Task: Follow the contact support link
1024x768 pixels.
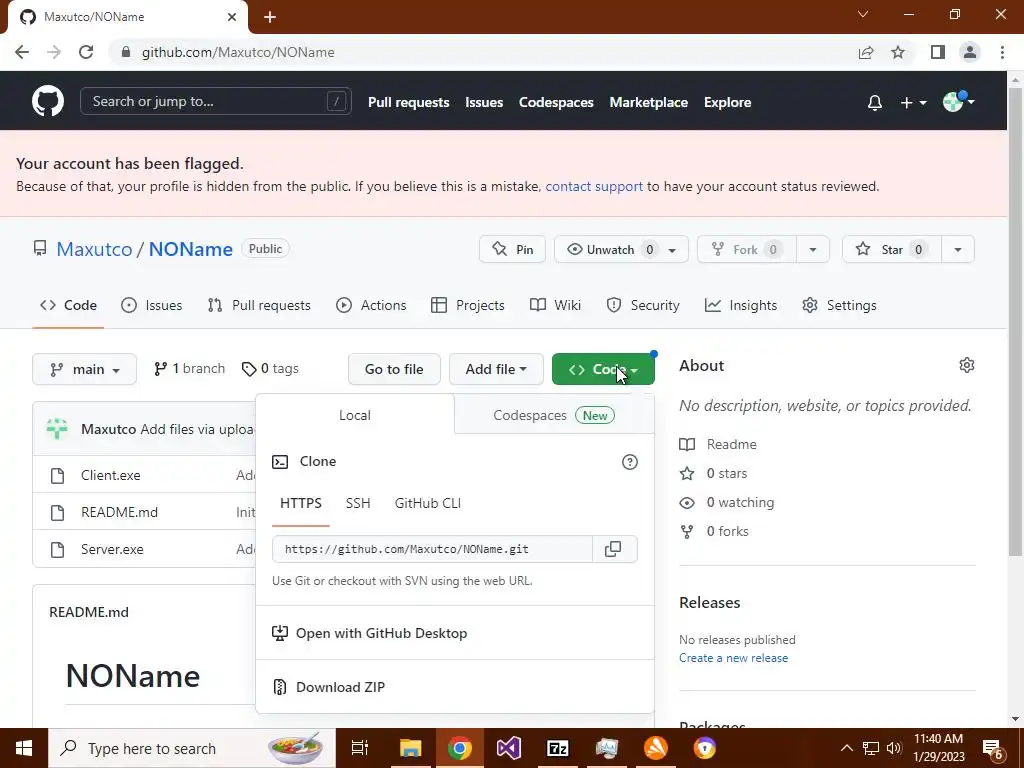Action: click(x=594, y=187)
